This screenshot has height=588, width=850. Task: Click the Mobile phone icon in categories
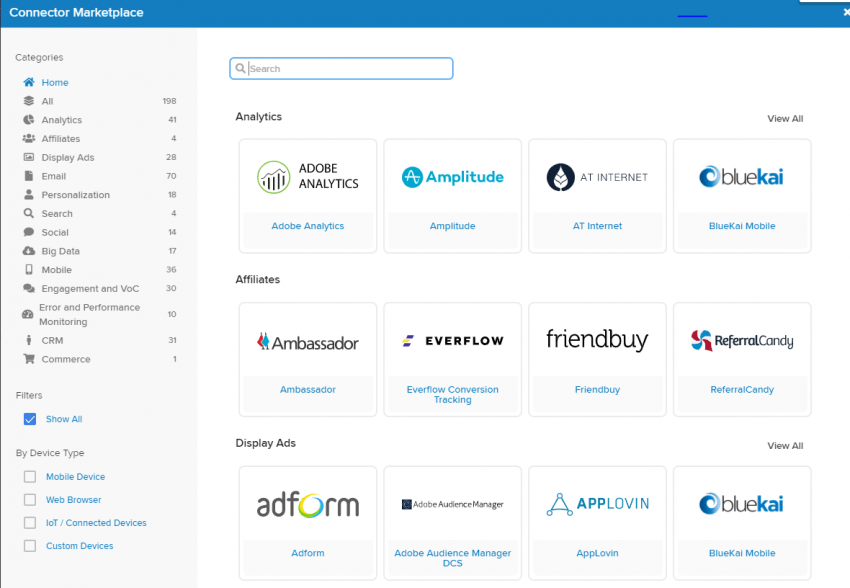(29, 270)
